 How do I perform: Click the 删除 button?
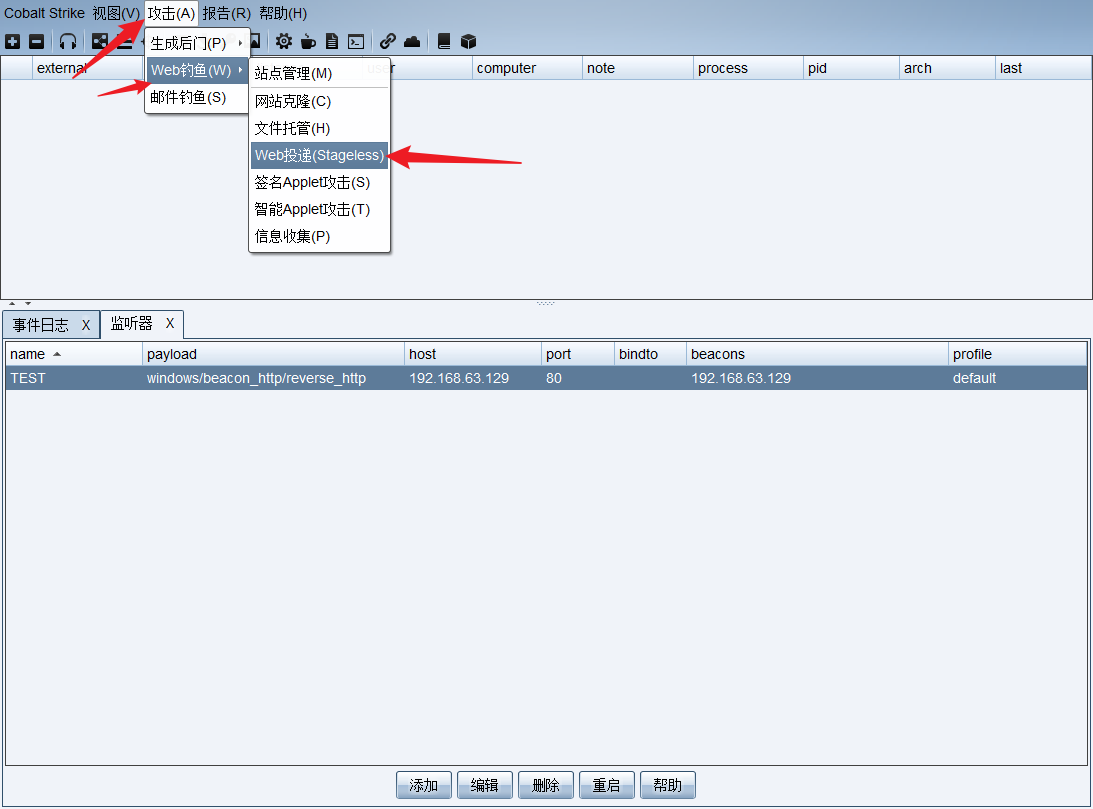(546, 785)
